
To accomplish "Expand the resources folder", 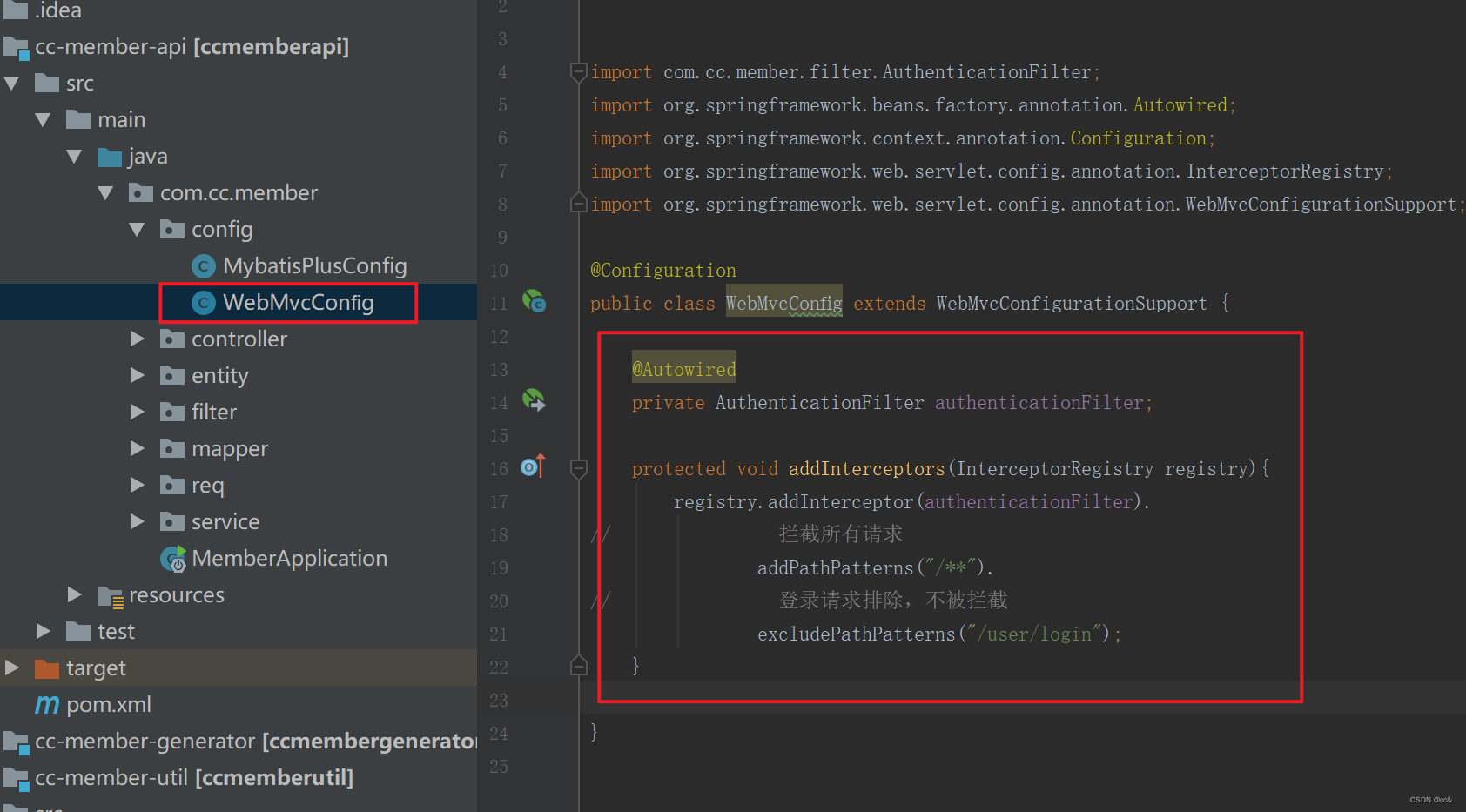I will click(x=75, y=594).
